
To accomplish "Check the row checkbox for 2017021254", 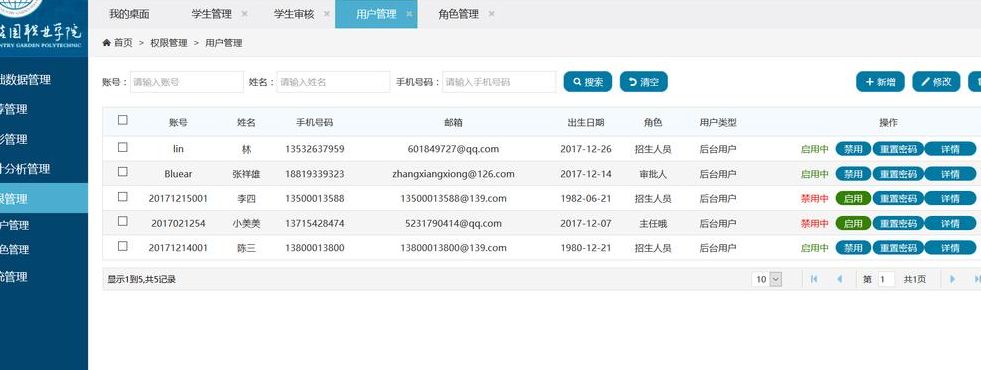I will (x=123, y=221).
